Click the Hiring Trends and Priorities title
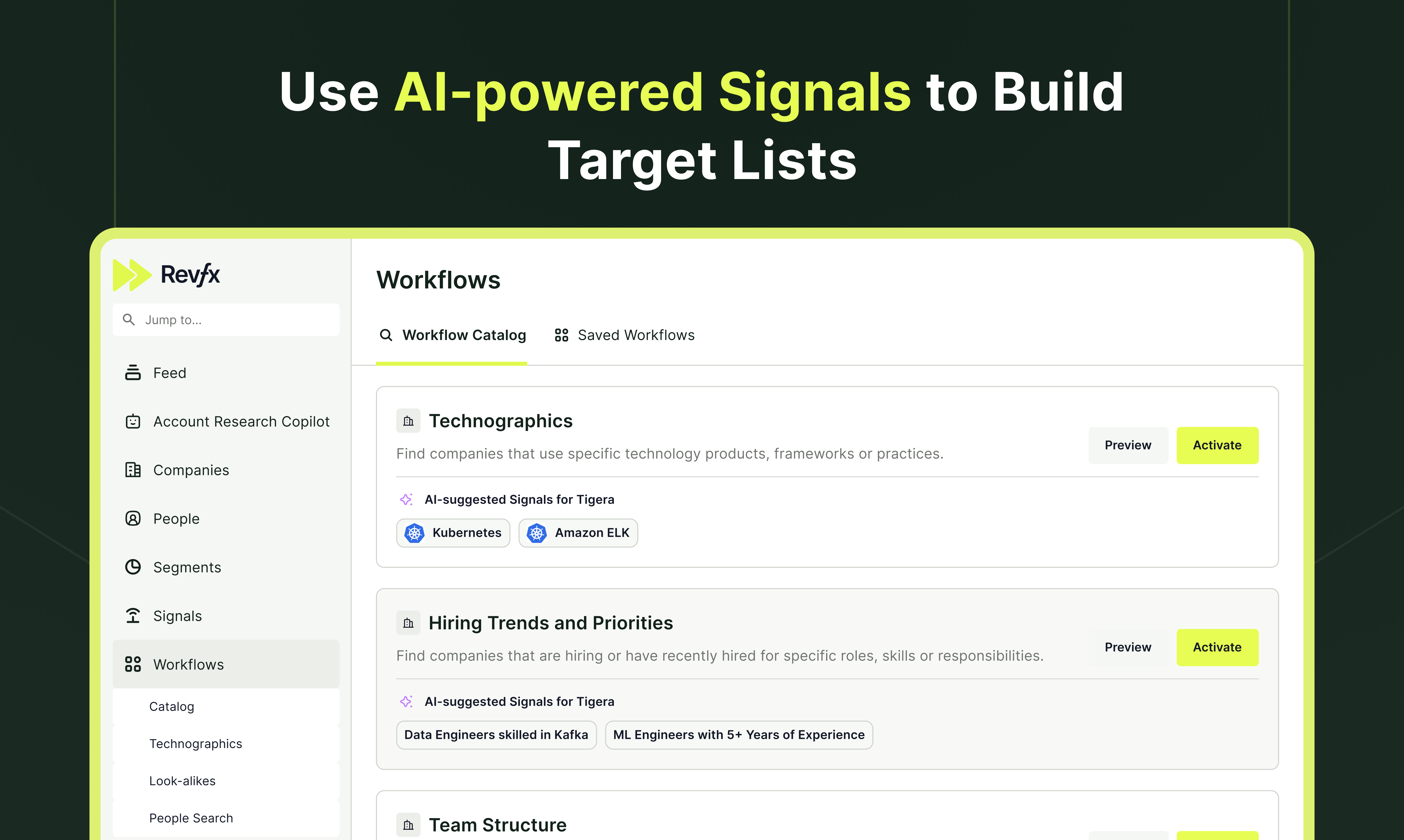The image size is (1404, 840). click(551, 623)
